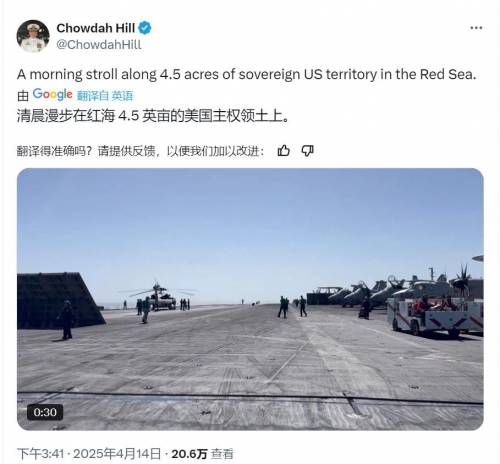
Task: Open the Chowdah Hill display name
Action: coord(96,28)
